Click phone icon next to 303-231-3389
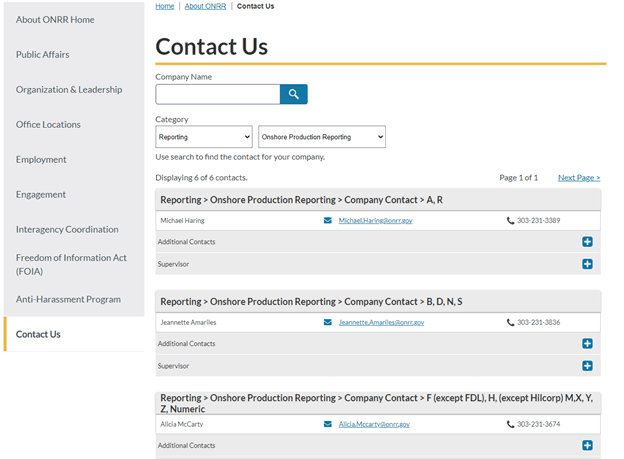This screenshot has width=624, height=459. click(510, 220)
